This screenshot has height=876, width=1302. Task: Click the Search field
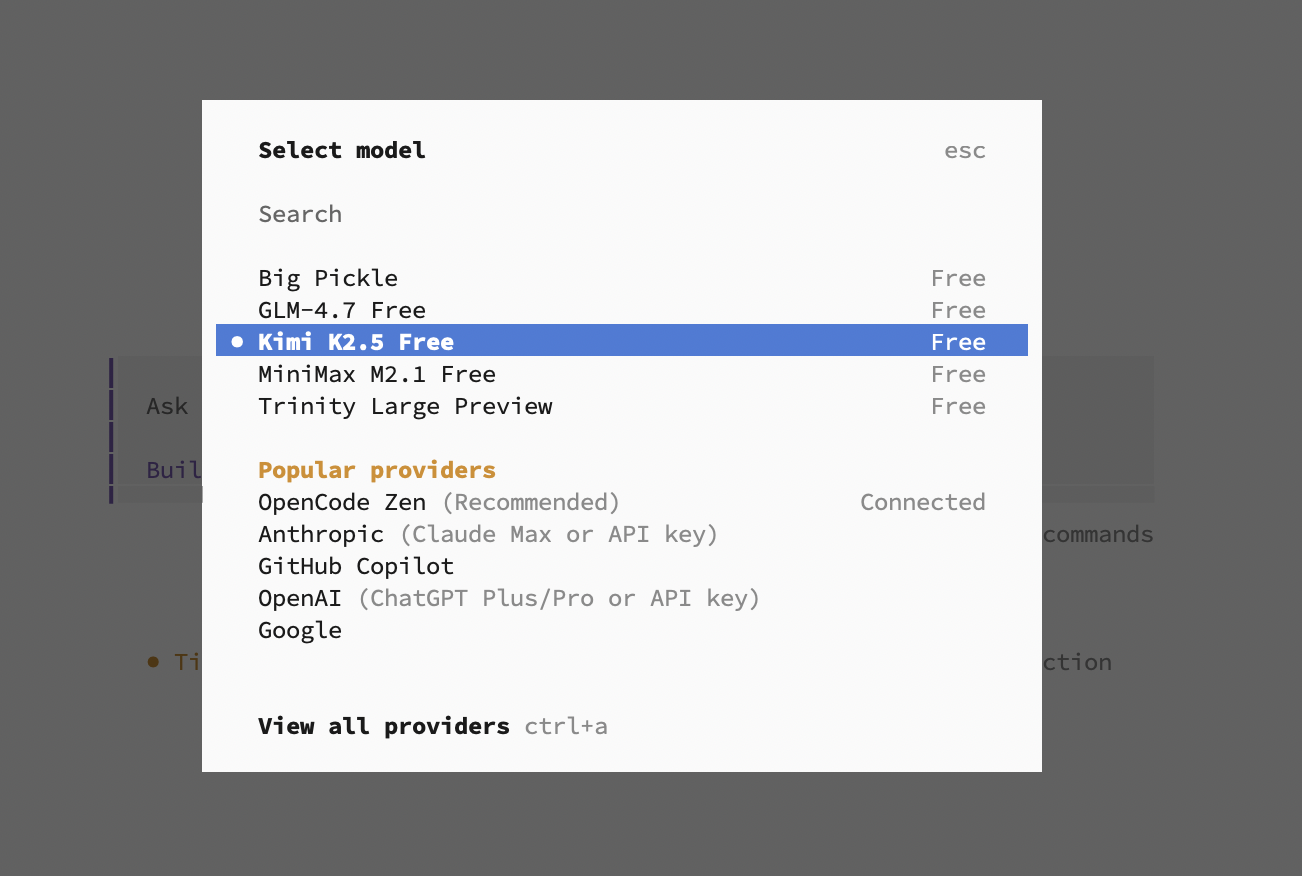point(300,214)
